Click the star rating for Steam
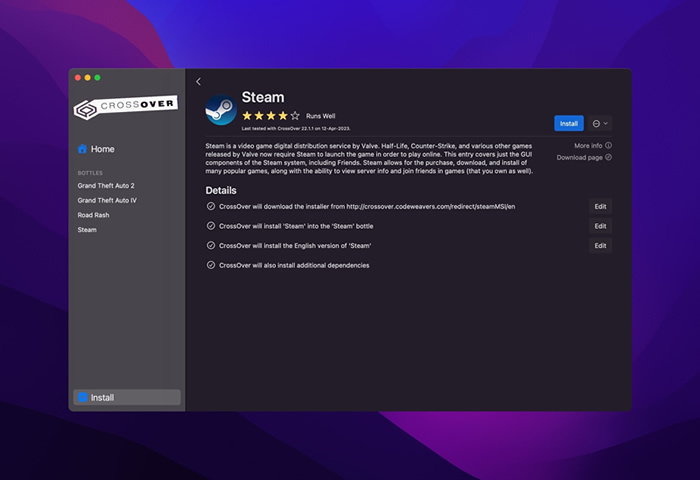This screenshot has width=700, height=480. point(271,116)
